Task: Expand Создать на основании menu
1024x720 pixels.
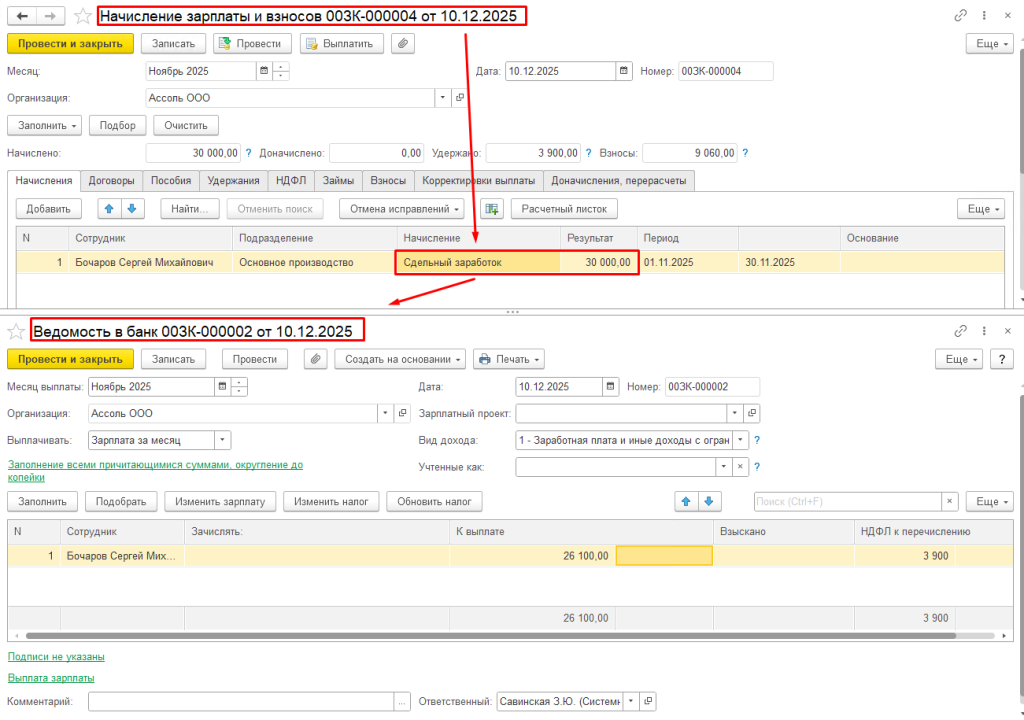Action: click(400, 359)
